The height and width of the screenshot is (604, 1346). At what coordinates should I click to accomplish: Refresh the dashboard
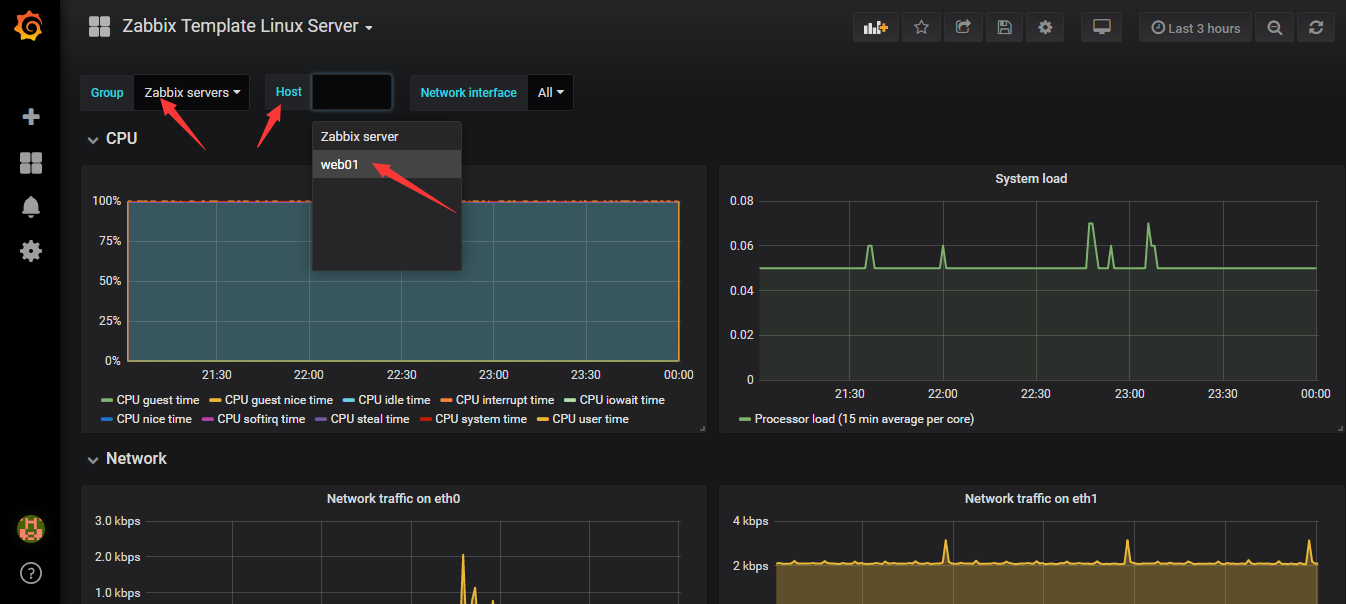click(1316, 28)
